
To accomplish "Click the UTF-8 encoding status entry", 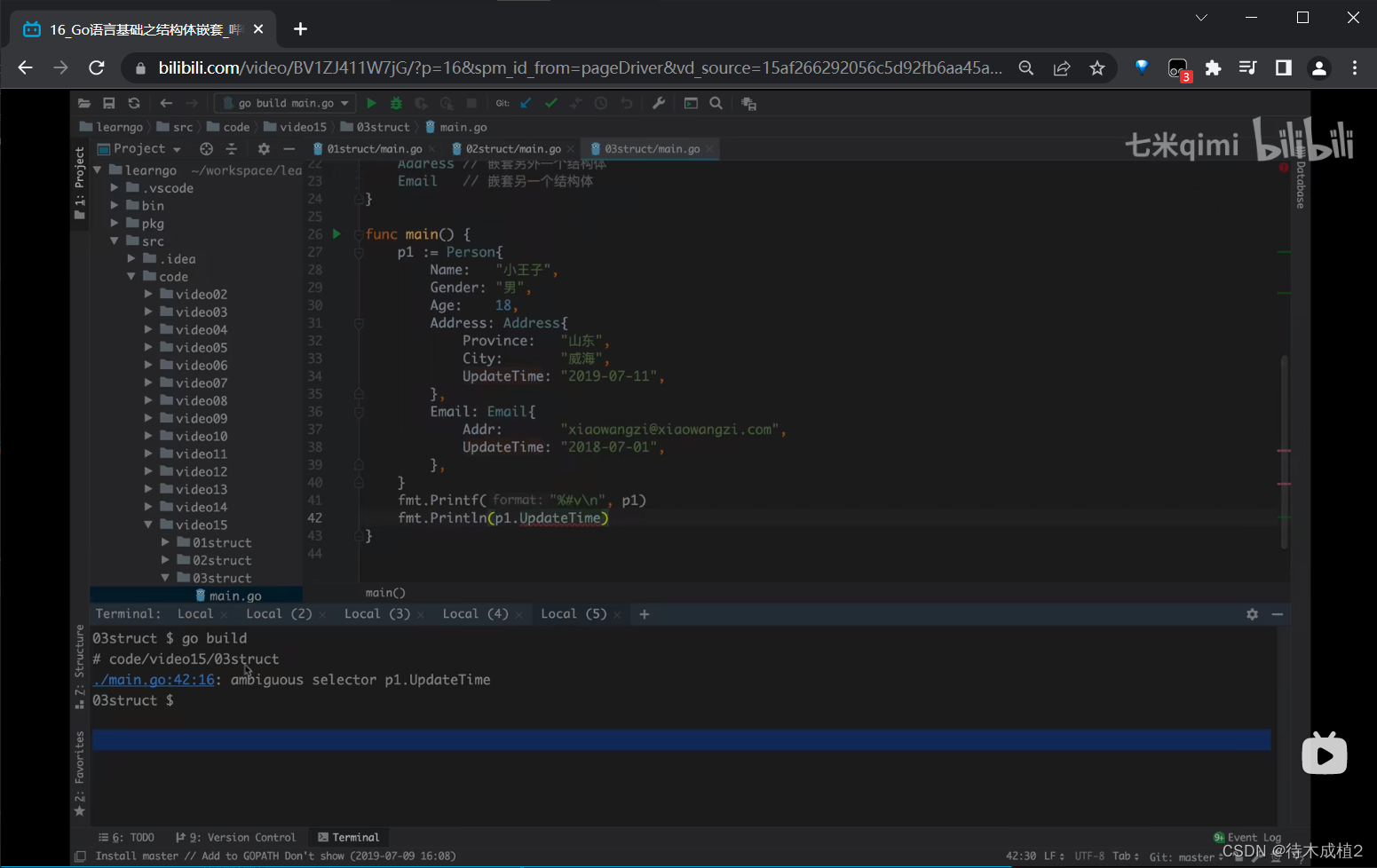I will pos(1089,856).
